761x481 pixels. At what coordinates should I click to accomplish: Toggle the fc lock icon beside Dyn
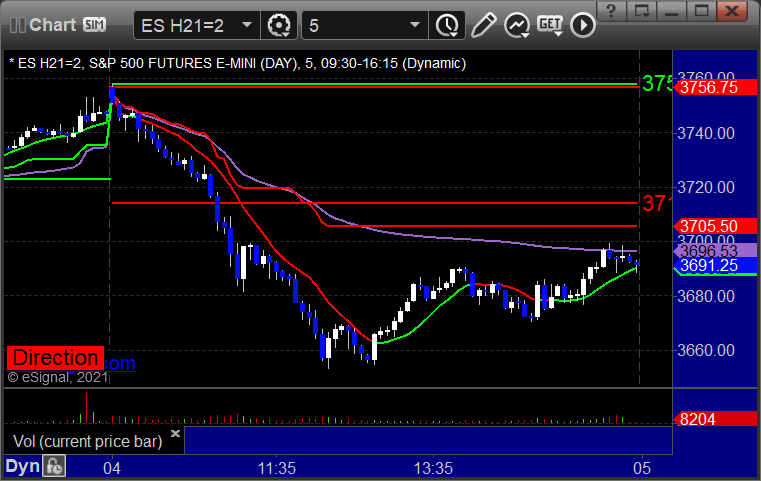coord(54,466)
